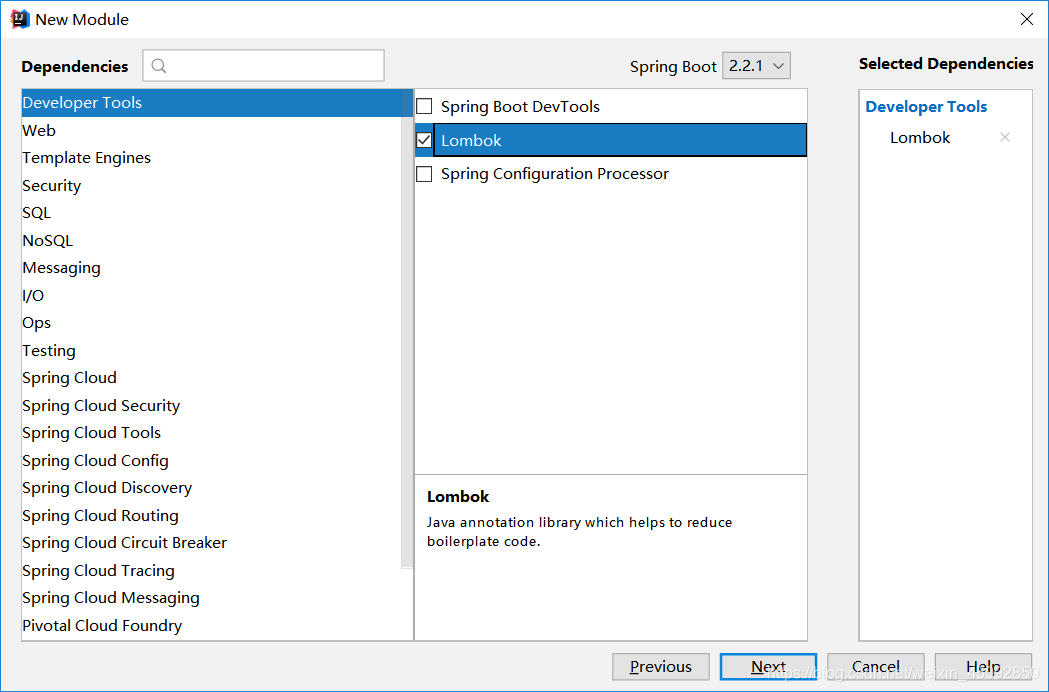This screenshot has height=692, width=1049.
Task: Close the New Module dialog
Action: point(1026,19)
